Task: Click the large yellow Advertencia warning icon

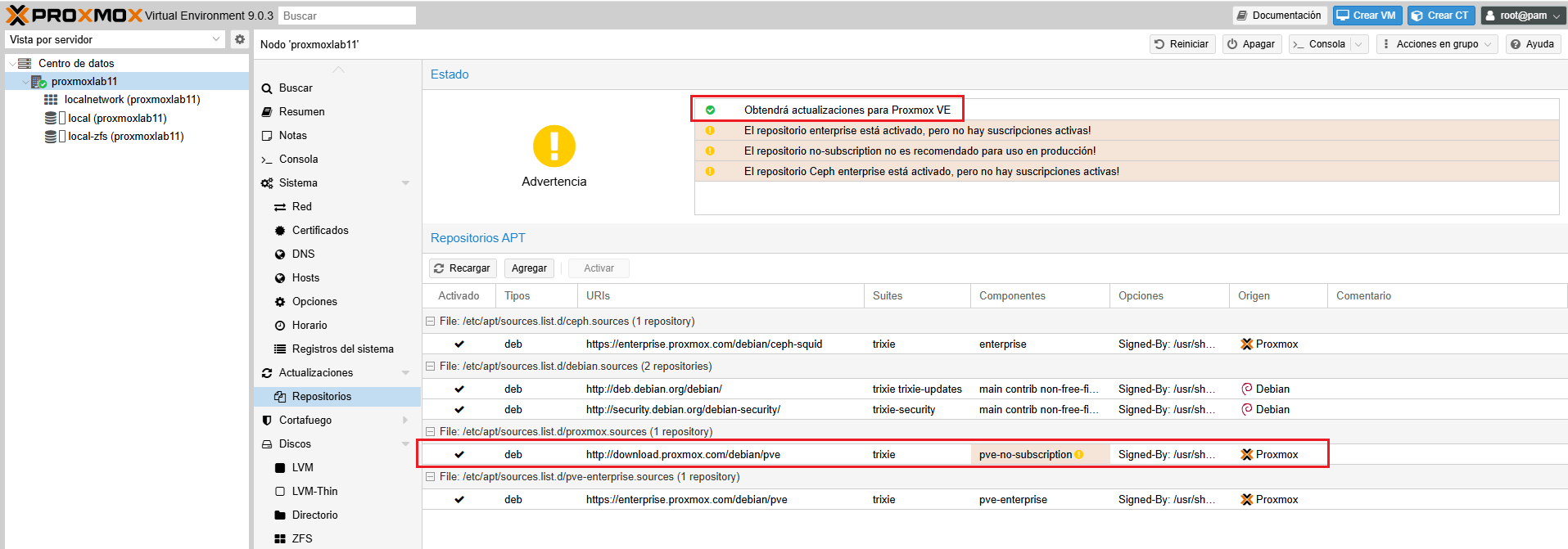Action: (x=554, y=146)
